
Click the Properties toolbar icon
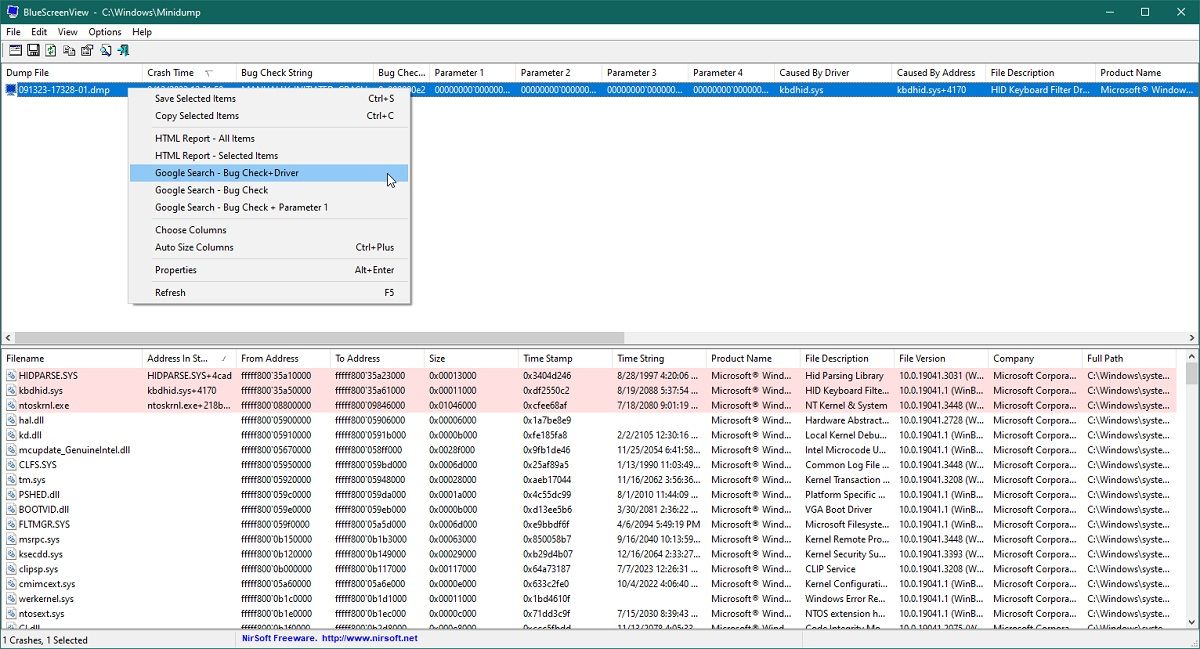point(87,50)
